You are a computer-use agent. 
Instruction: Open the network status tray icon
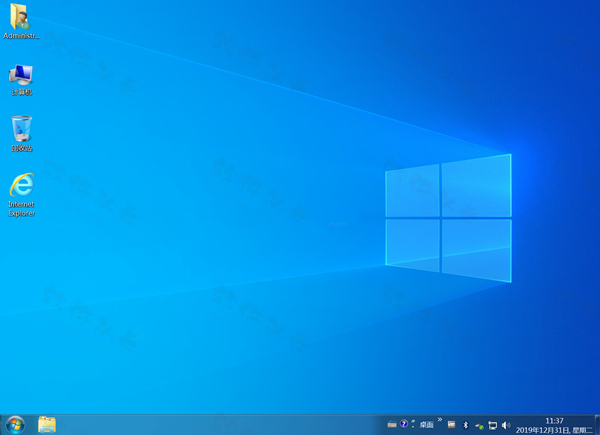493,425
